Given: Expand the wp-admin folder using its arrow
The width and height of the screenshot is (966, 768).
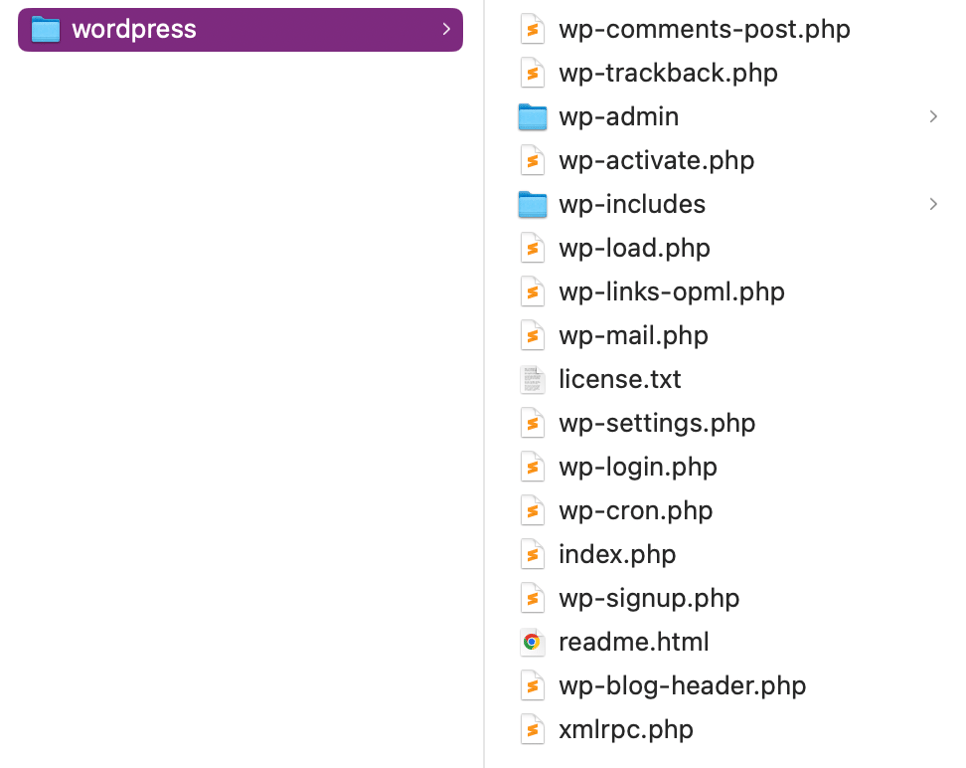Looking at the screenshot, I should 932,116.
